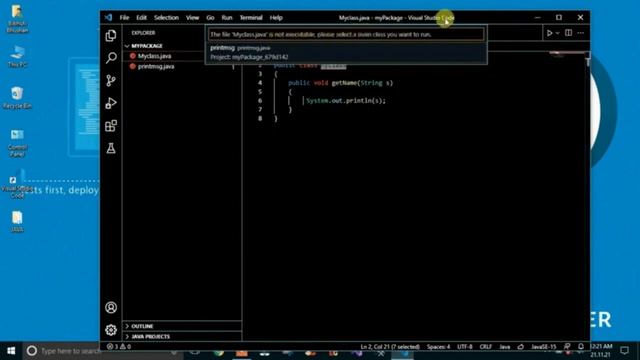Open the Extensions view
This screenshot has width=640, height=360.
[x=111, y=126]
